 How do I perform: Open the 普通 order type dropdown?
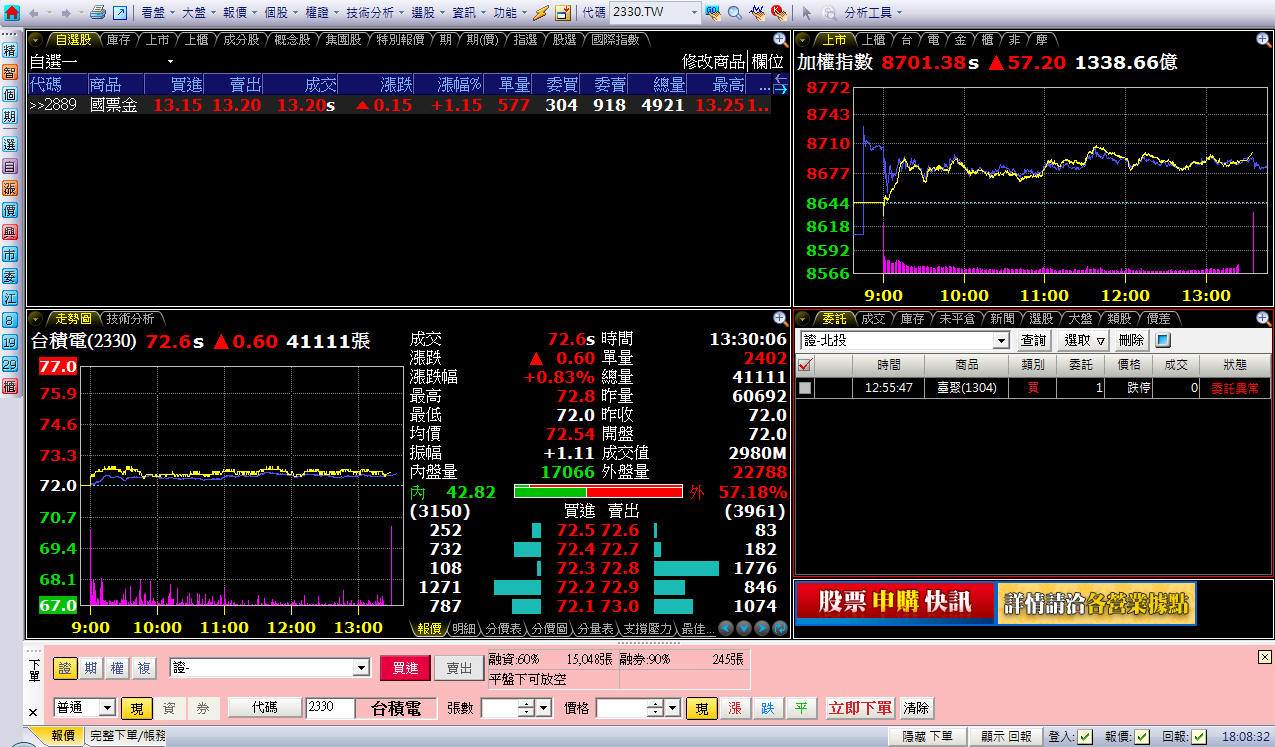(x=108, y=708)
